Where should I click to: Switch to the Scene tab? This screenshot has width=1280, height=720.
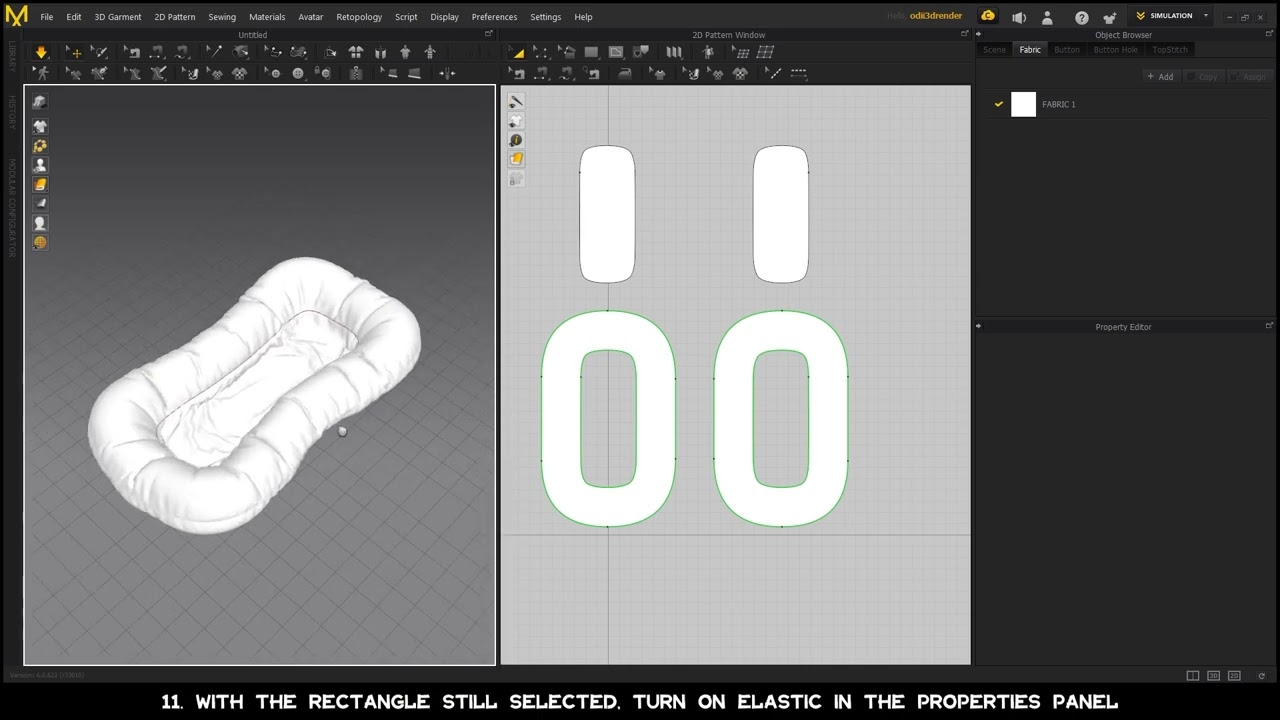tap(994, 50)
